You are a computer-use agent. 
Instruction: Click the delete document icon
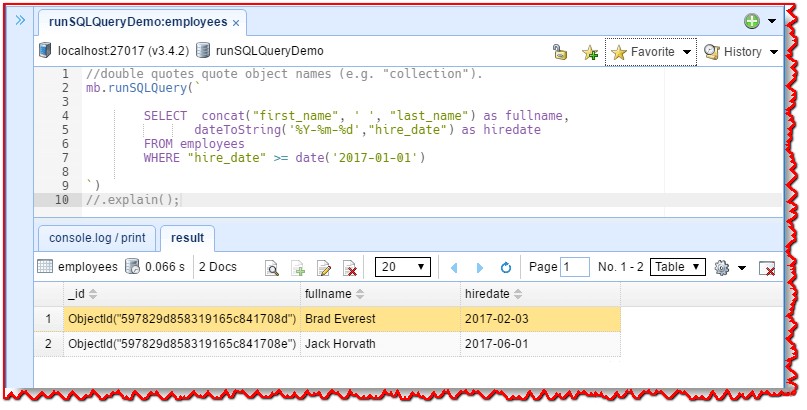point(350,268)
